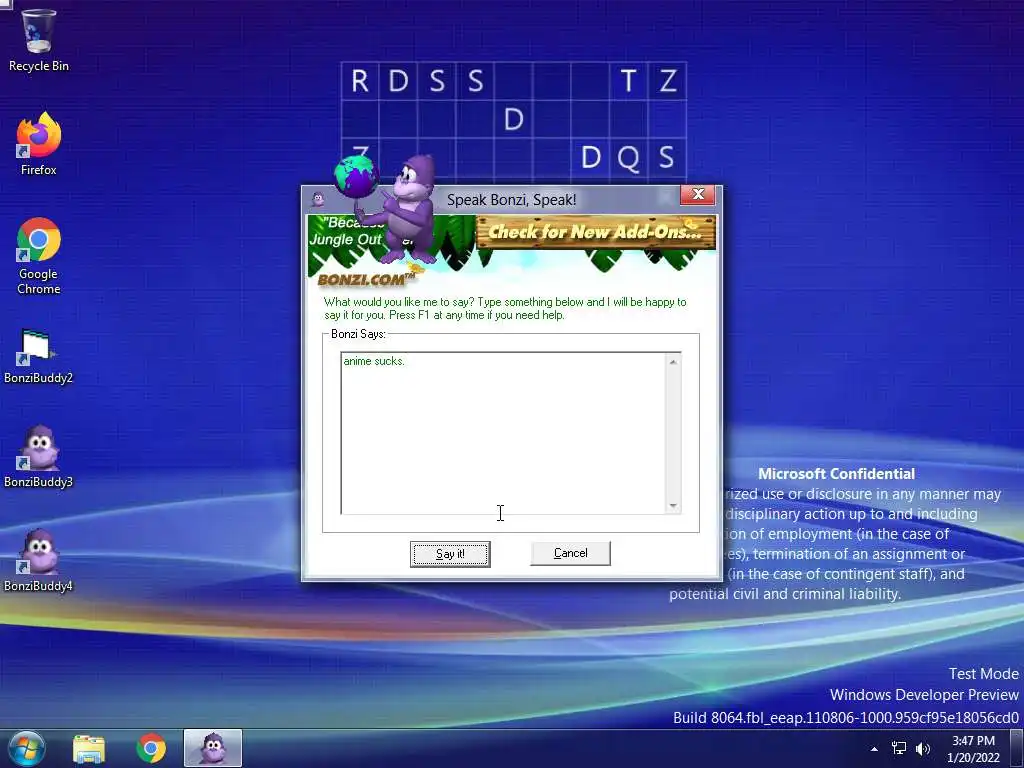The width and height of the screenshot is (1024, 768).
Task: Select the BonziBuddy taskbar button
Action: pyautogui.click(x=213, y=748)
